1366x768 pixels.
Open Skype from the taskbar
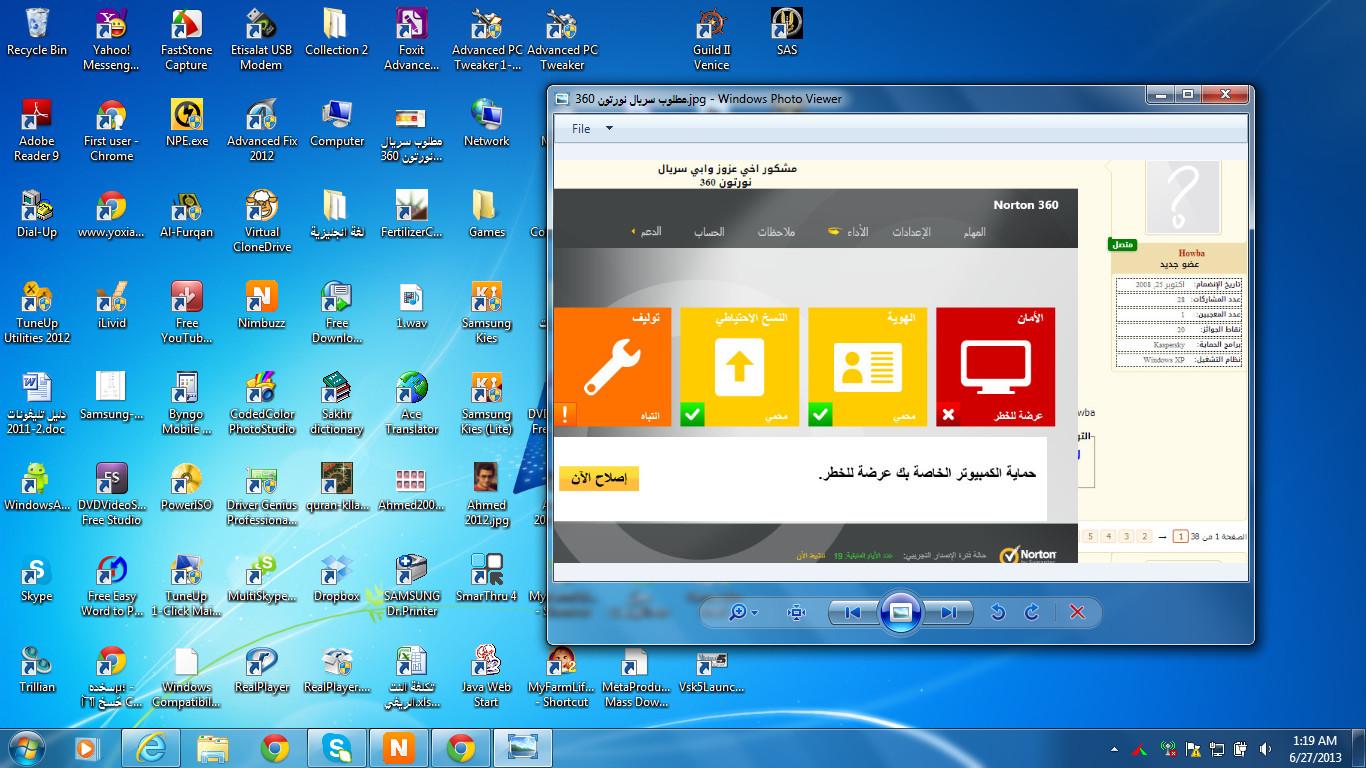coord(337,747)
